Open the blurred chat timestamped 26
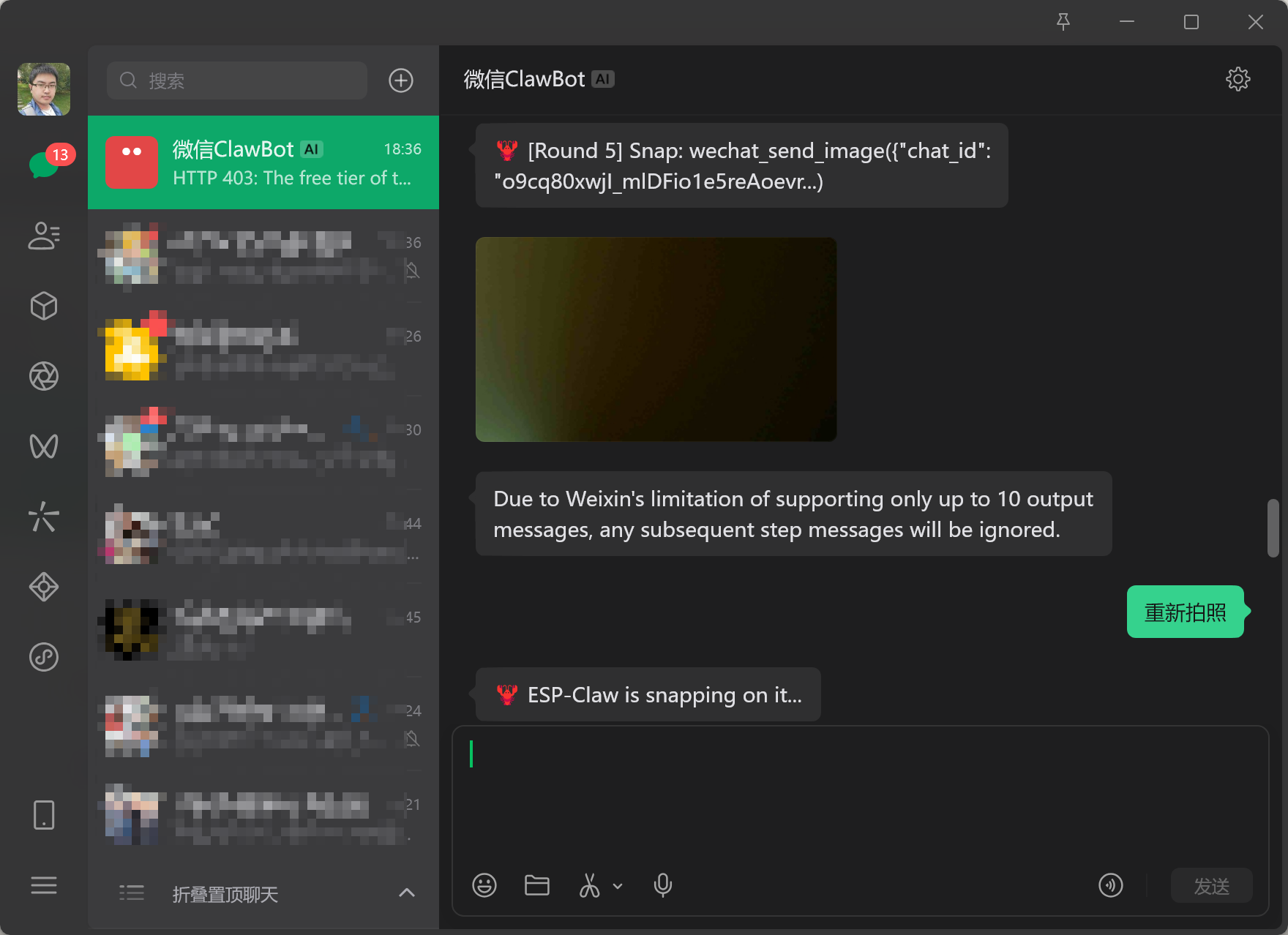The image size is (1288, 935). click(263, 350)
